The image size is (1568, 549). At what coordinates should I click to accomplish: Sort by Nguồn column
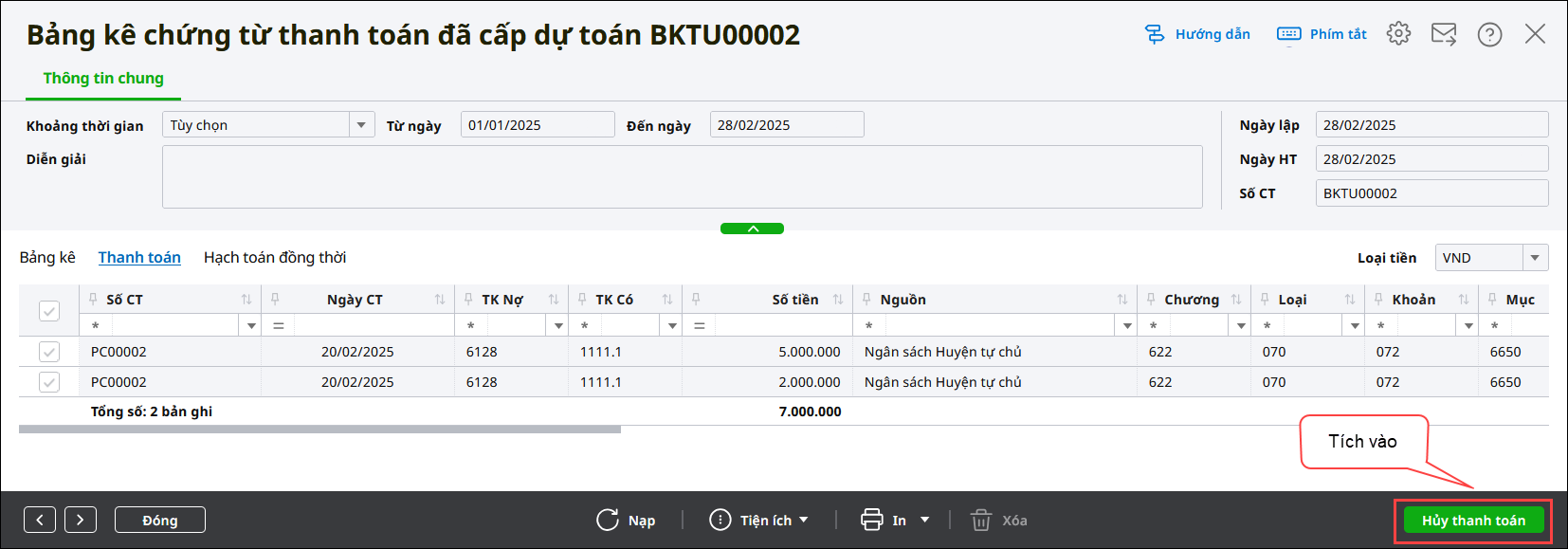(x=1122, y=299)
